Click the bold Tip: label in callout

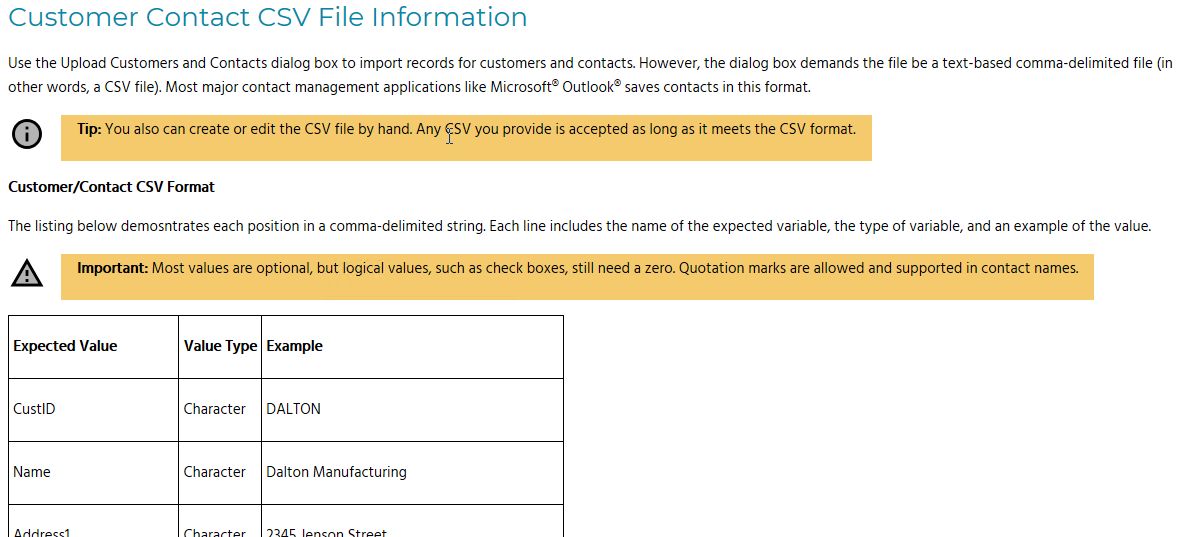click(90, 129)
